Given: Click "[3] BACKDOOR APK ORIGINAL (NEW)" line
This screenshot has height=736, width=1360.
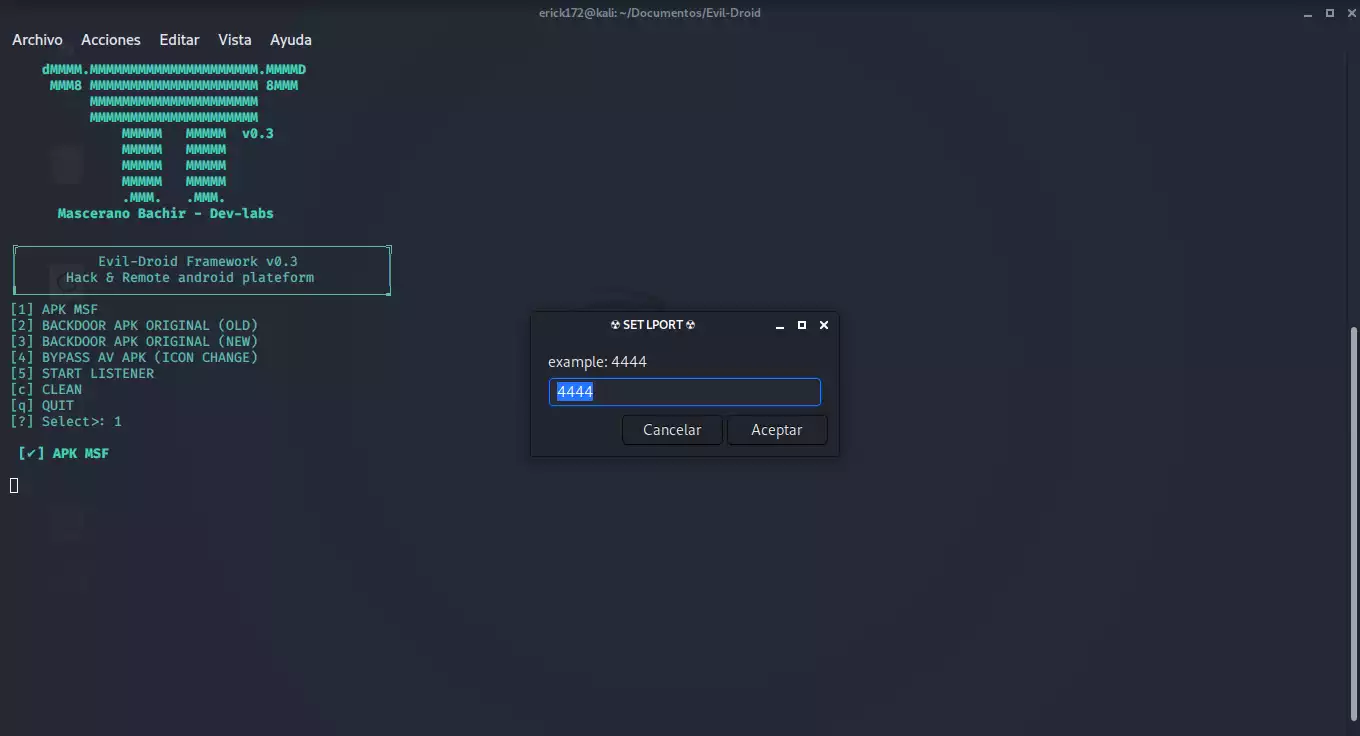Looking at the screenshot, I should click(x=134, y=341).
